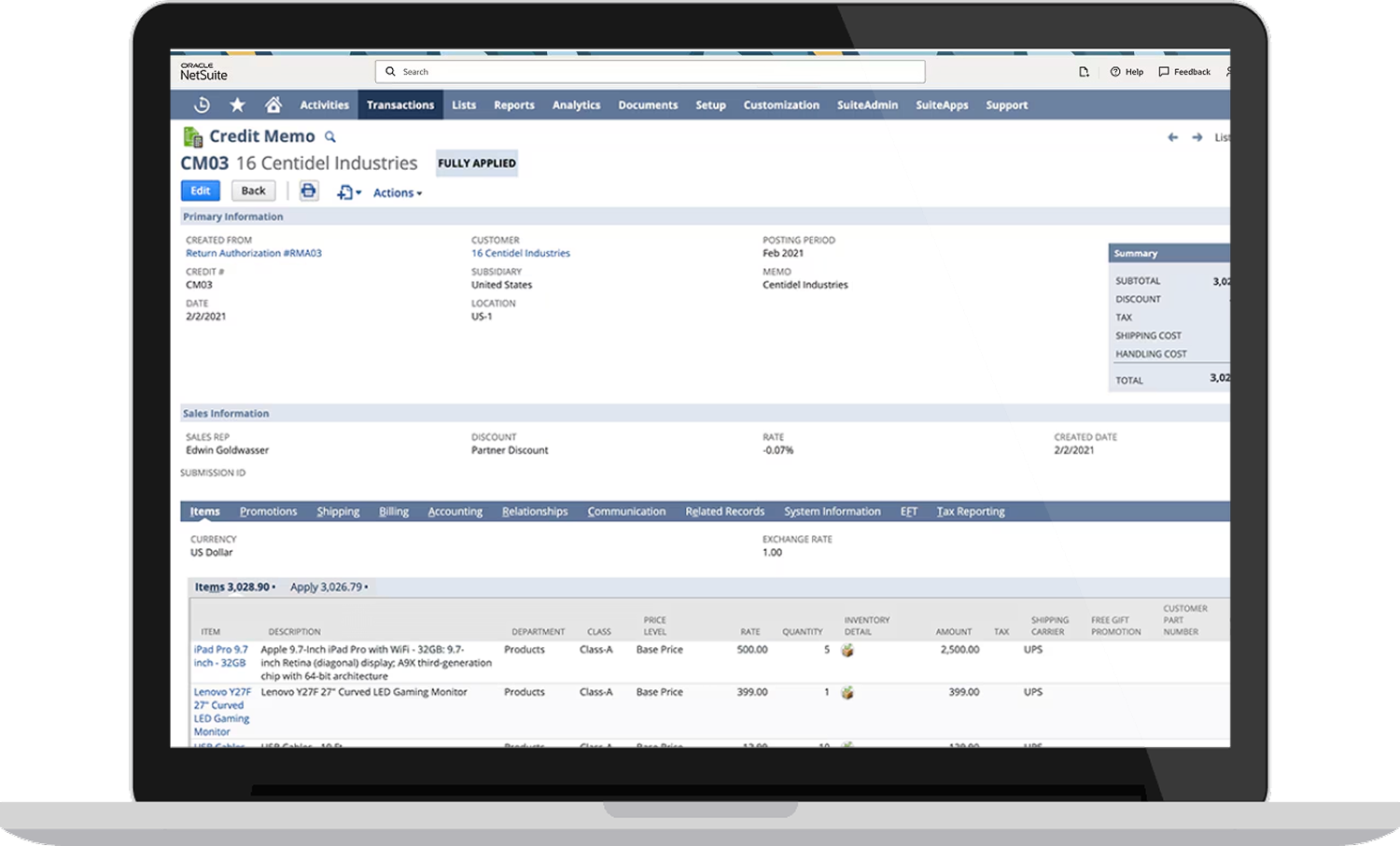Viewport: 1400px width, 846px height.
Task: Expand Apply 3,026.79 sublist toggle
Action: point(329,587)
